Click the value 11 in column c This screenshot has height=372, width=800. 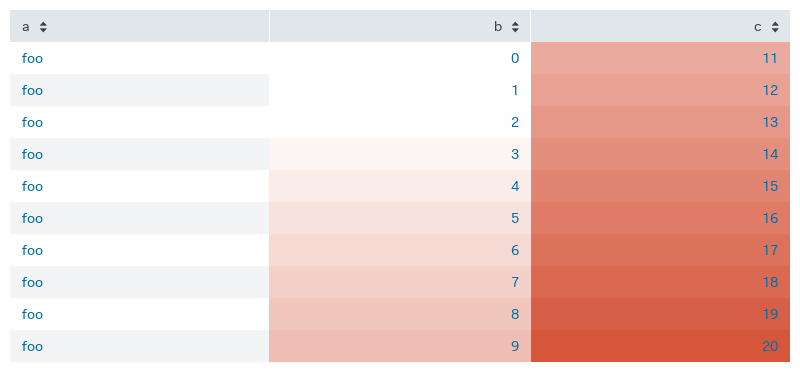[x=770, y=58]
